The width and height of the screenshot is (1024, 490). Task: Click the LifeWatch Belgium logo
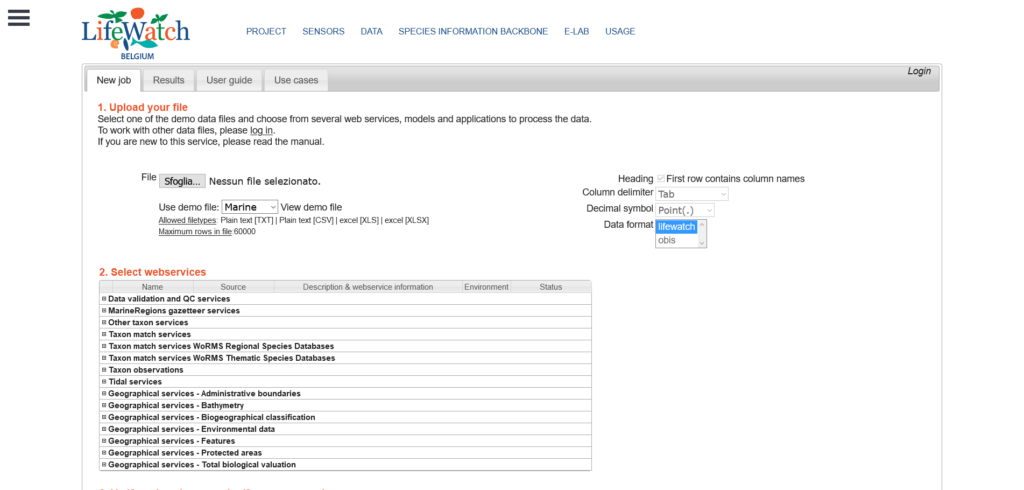135,33
